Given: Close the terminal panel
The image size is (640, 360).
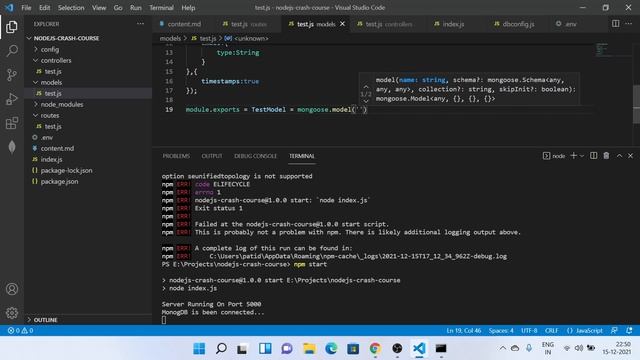Looking at the screenshot, I should coord(630,156).
